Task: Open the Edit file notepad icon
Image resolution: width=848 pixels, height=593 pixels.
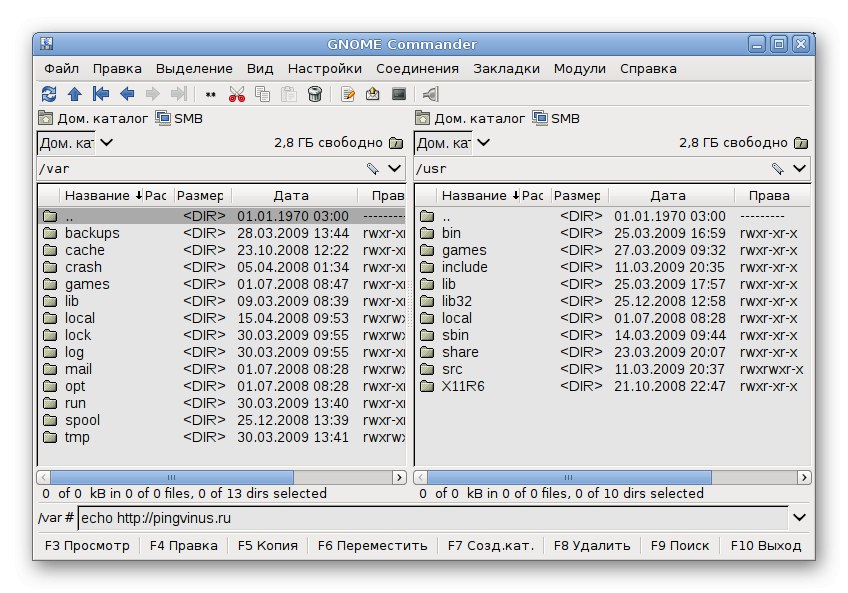Action: [347, 94]
